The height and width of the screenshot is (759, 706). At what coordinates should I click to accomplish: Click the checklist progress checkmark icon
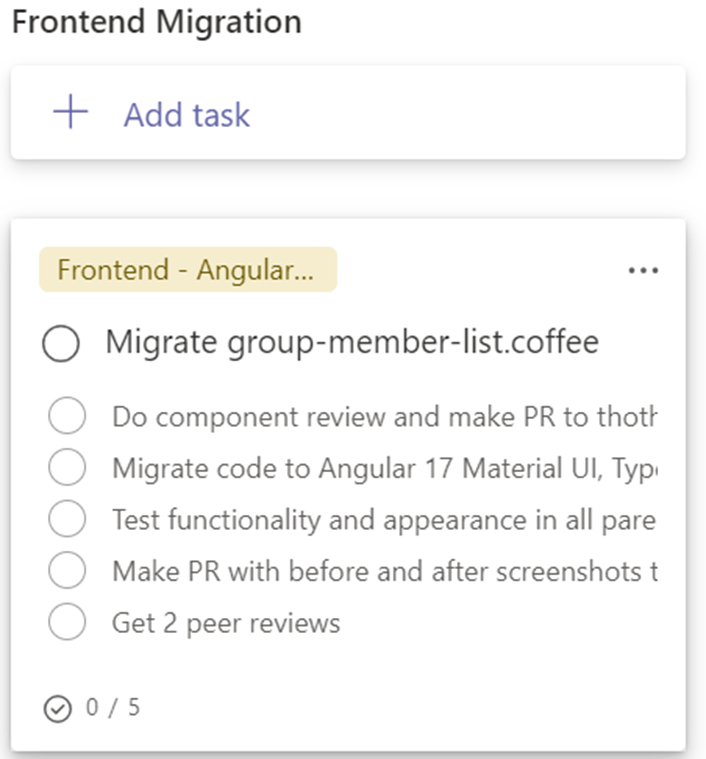(58, 709)
